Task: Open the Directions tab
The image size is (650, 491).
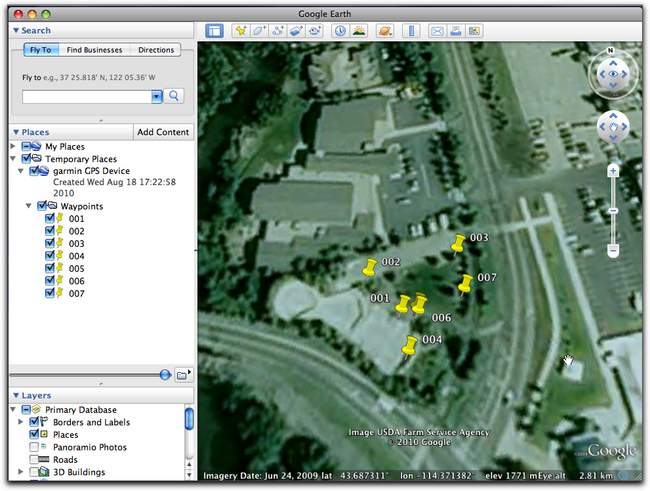Action: pos(156,49)
